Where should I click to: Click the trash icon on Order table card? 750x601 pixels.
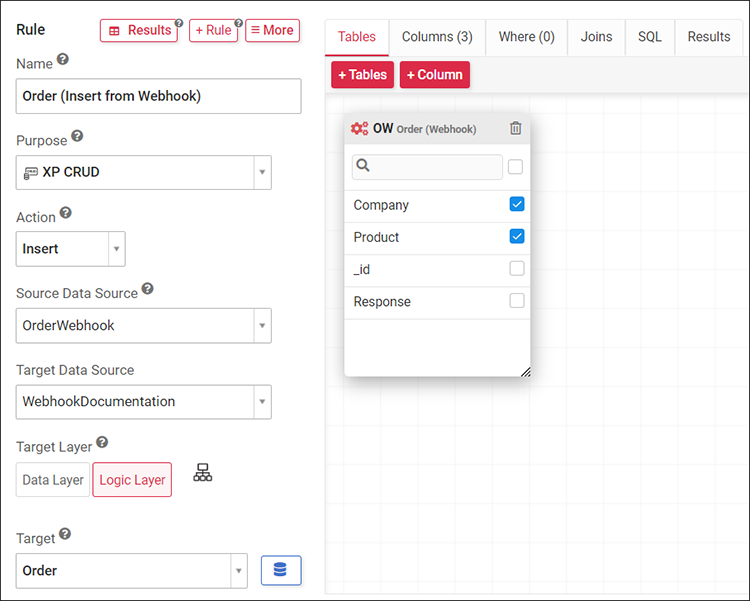coord(515,128)
